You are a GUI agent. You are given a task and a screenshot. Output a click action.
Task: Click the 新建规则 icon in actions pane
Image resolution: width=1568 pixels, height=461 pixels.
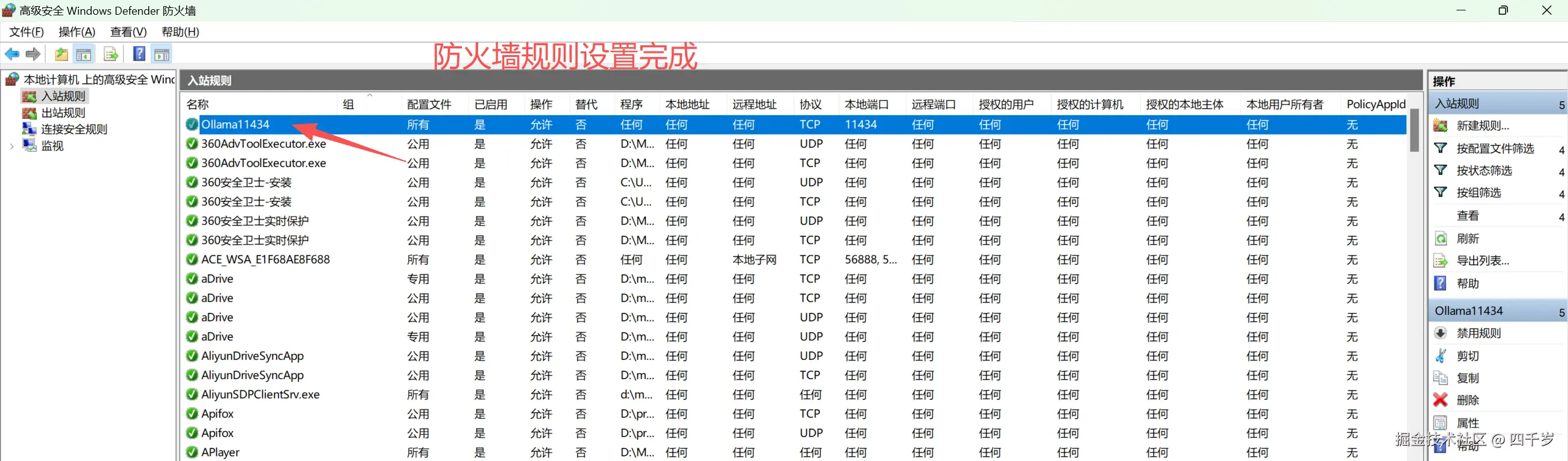[1441, 126]
